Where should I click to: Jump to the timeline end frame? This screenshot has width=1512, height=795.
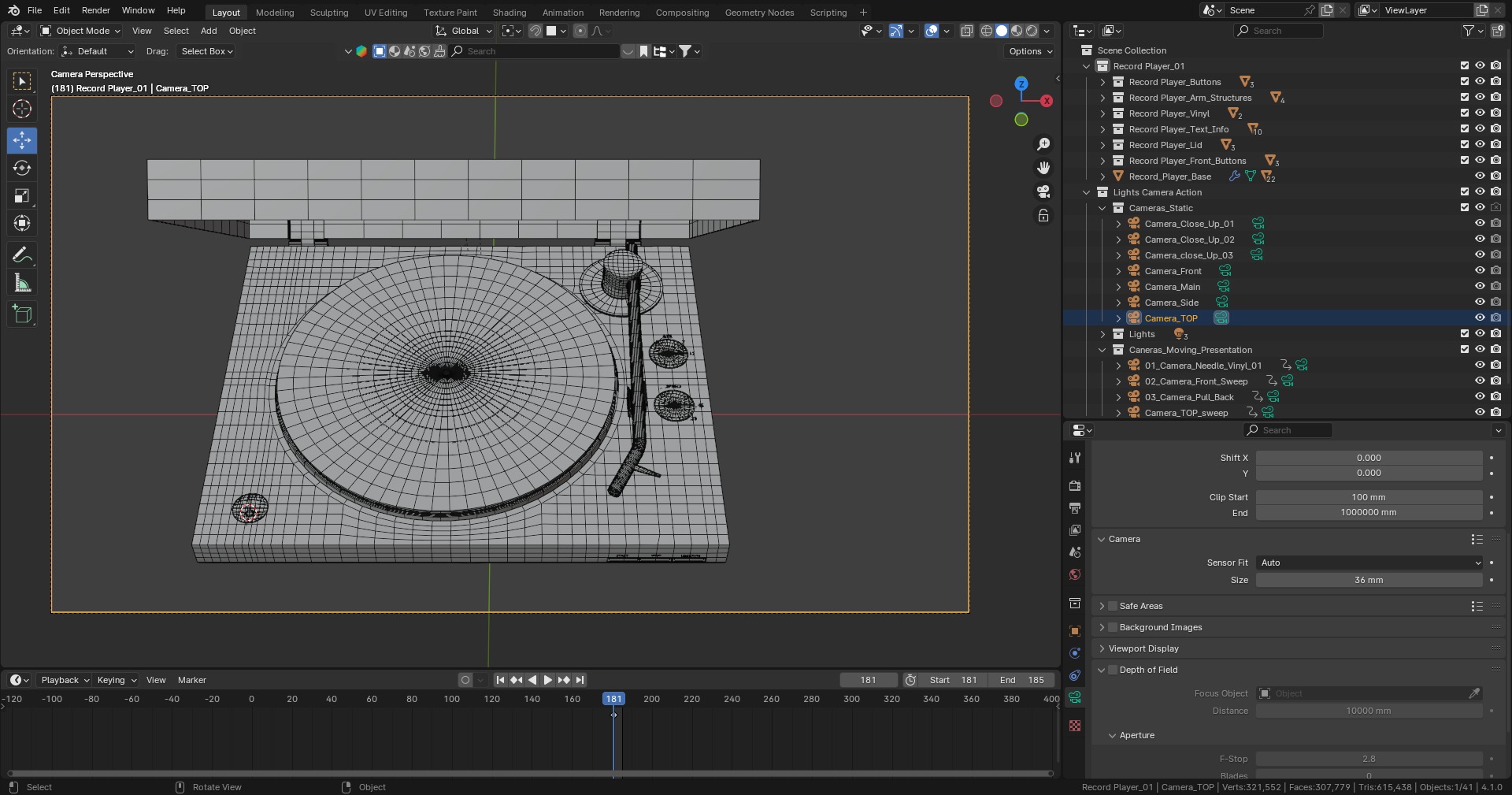tap(580, 680)
